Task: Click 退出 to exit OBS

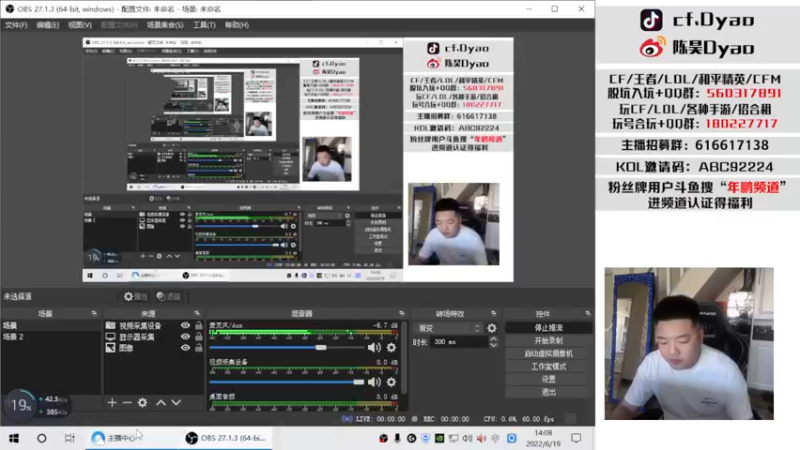Action: pos(548,392)
